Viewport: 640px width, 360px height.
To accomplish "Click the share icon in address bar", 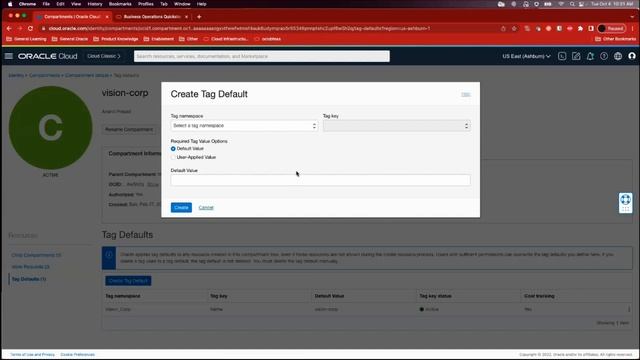I will 503,29.
